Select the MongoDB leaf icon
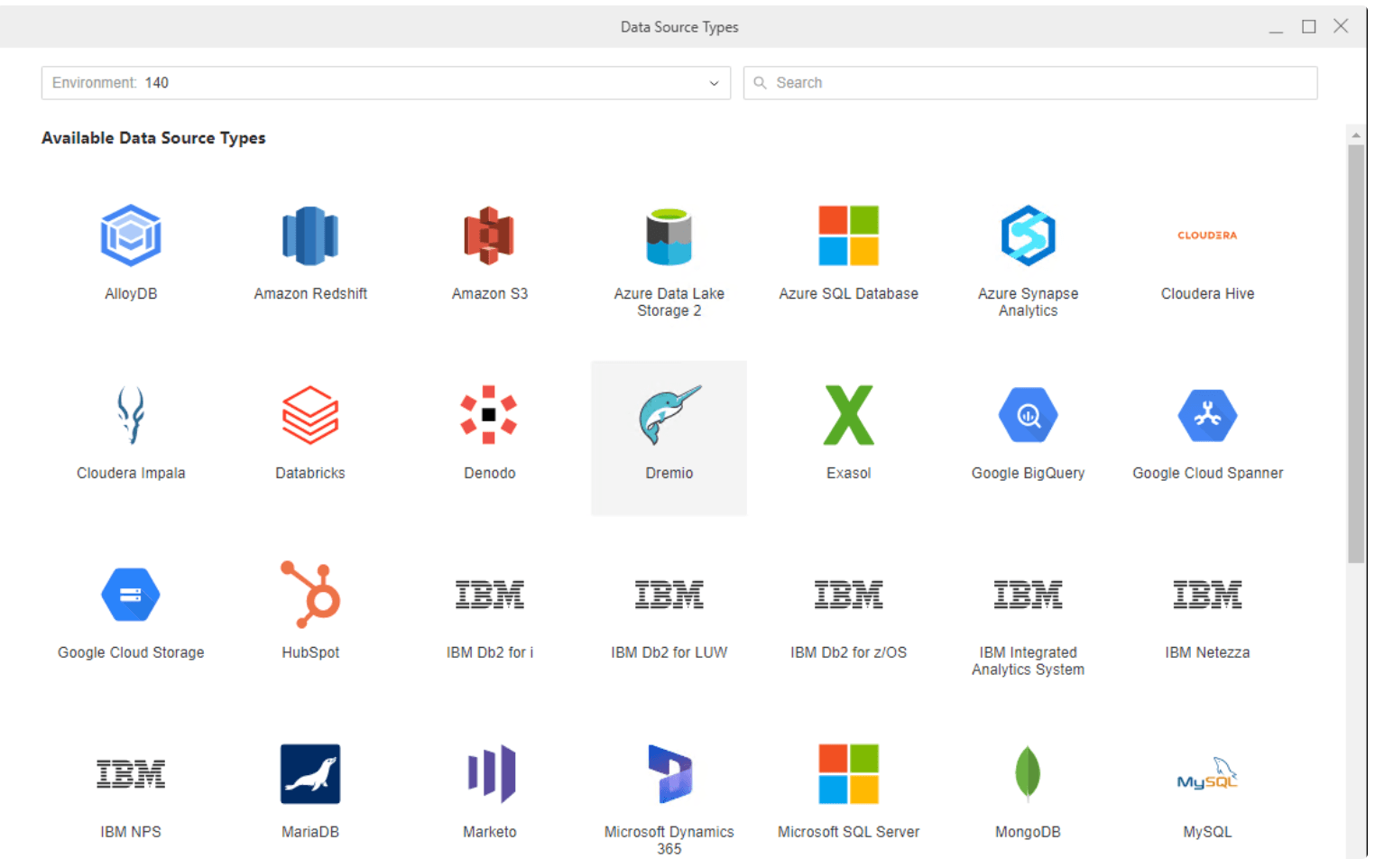This screenshot has width=1375, height=868. pos(1028,774)
